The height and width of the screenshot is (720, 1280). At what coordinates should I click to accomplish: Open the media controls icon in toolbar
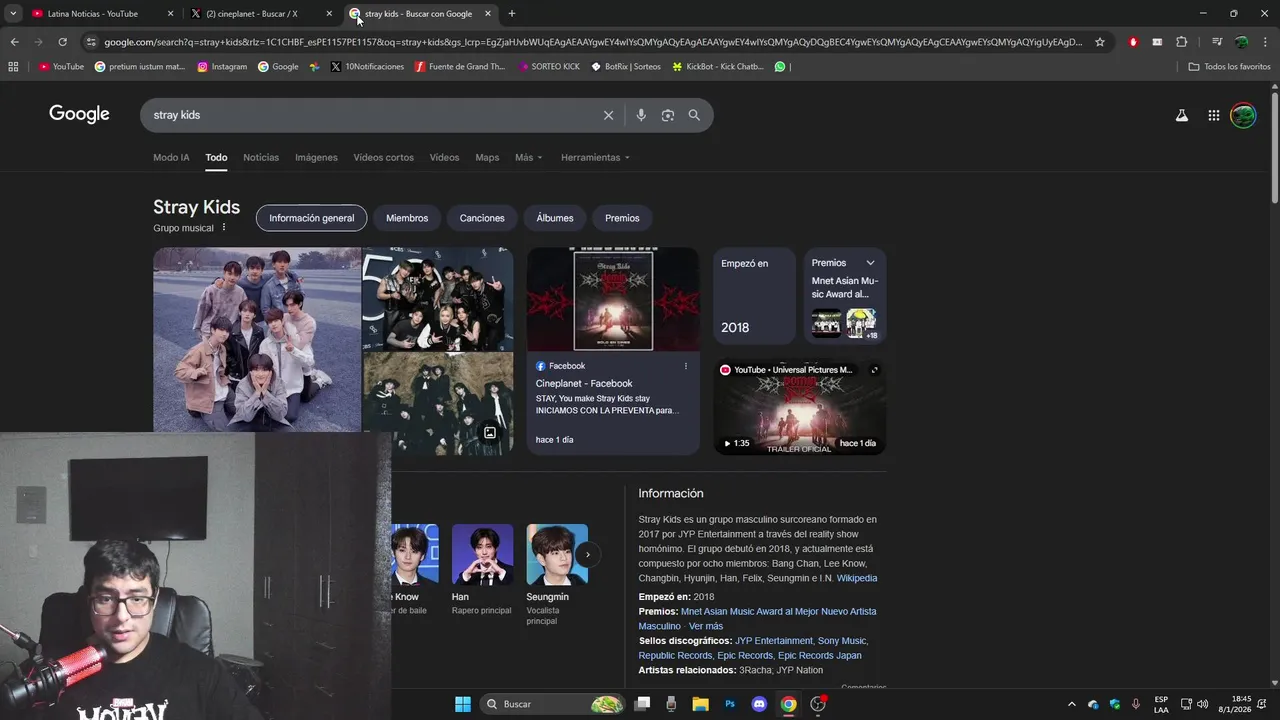coord(1217,42)
